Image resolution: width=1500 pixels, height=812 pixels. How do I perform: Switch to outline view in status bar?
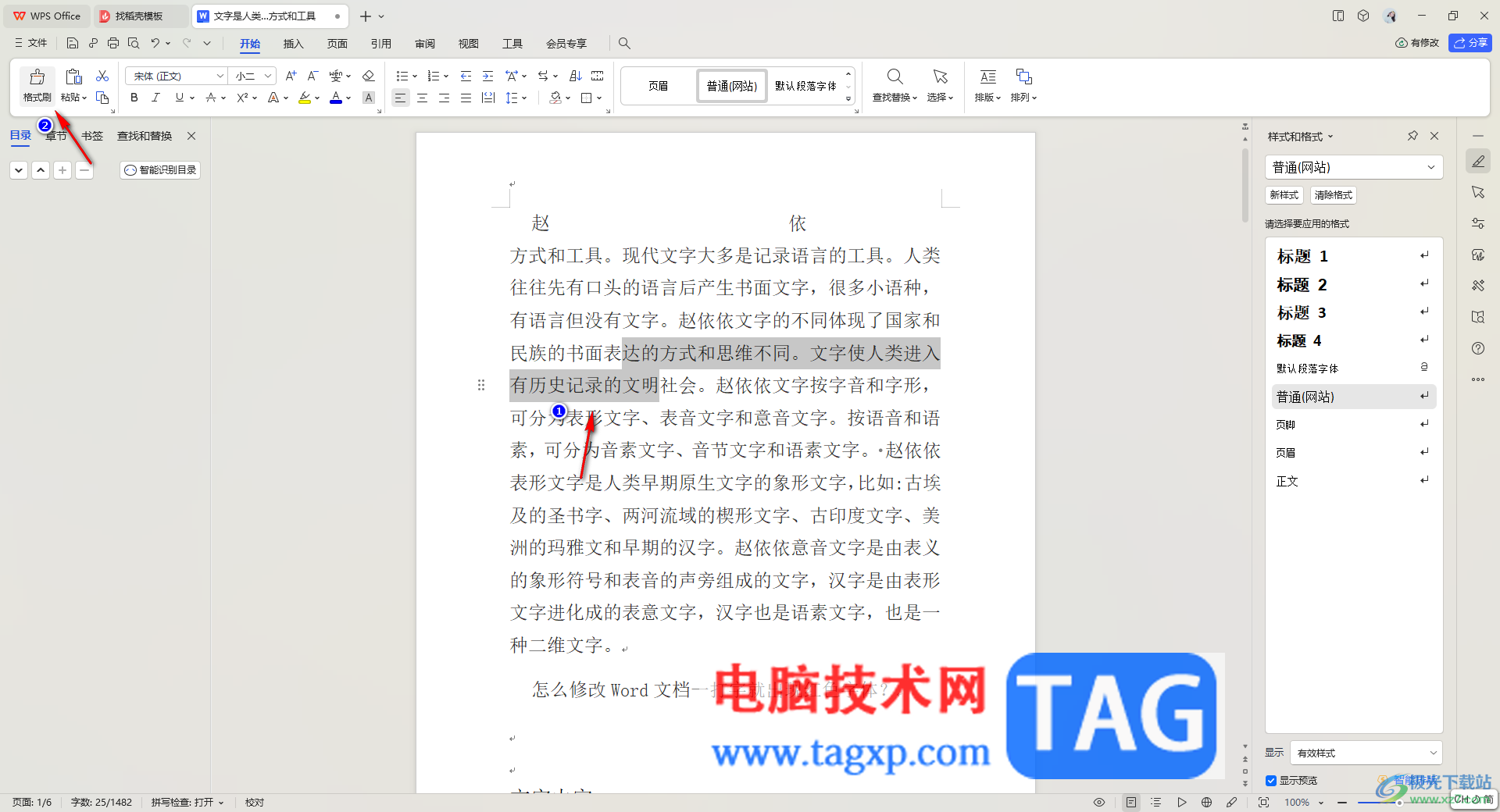point(1156,802)
